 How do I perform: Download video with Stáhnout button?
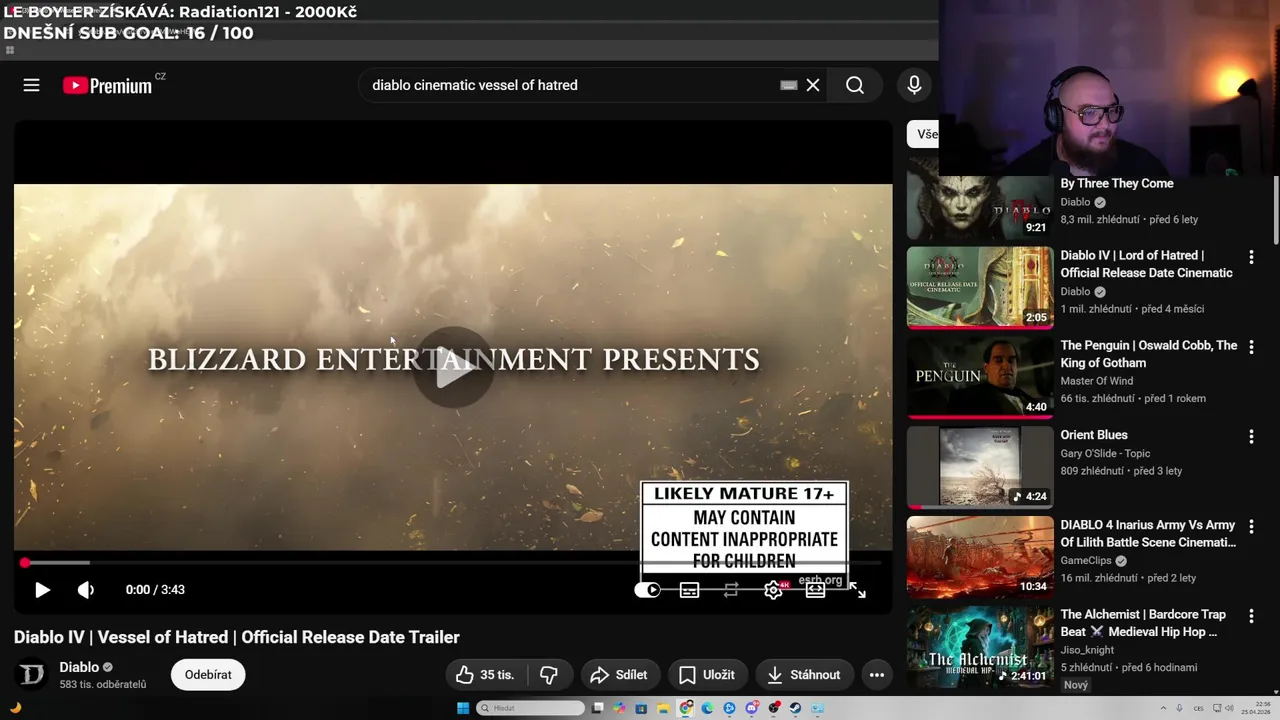point(804,675)
